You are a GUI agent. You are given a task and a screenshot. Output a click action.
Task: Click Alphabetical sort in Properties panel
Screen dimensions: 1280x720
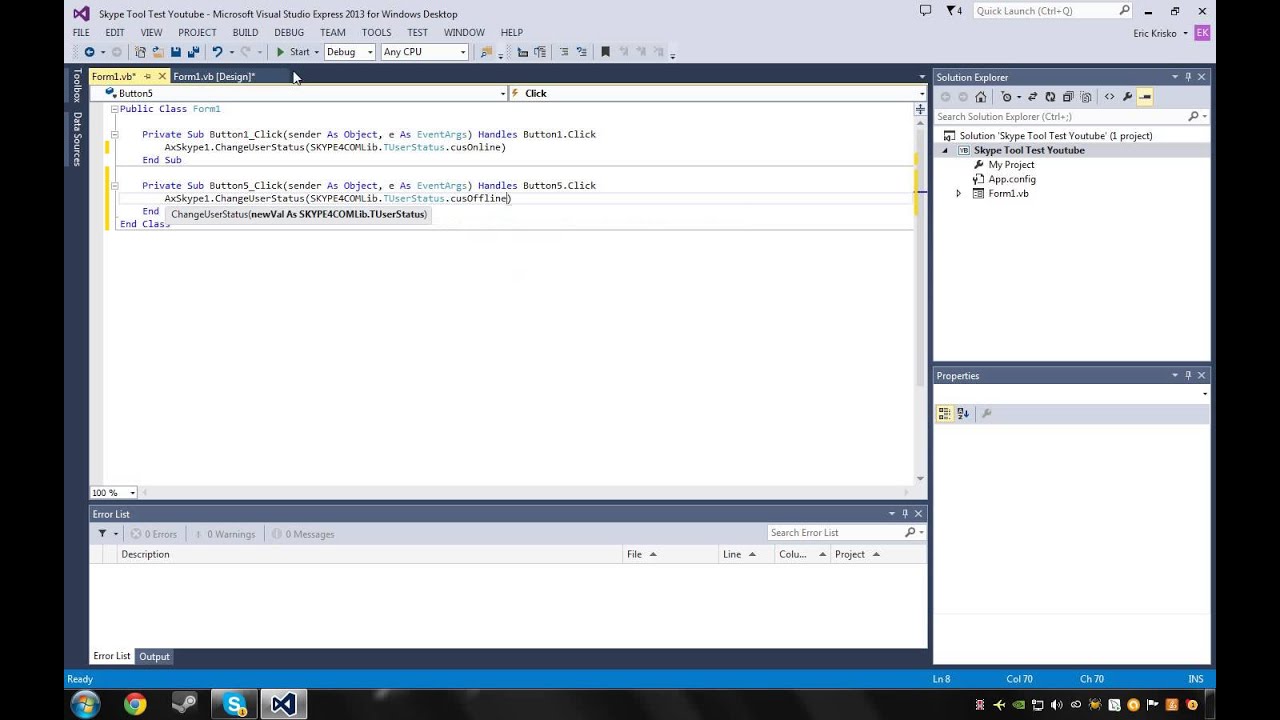click(963, 413)
